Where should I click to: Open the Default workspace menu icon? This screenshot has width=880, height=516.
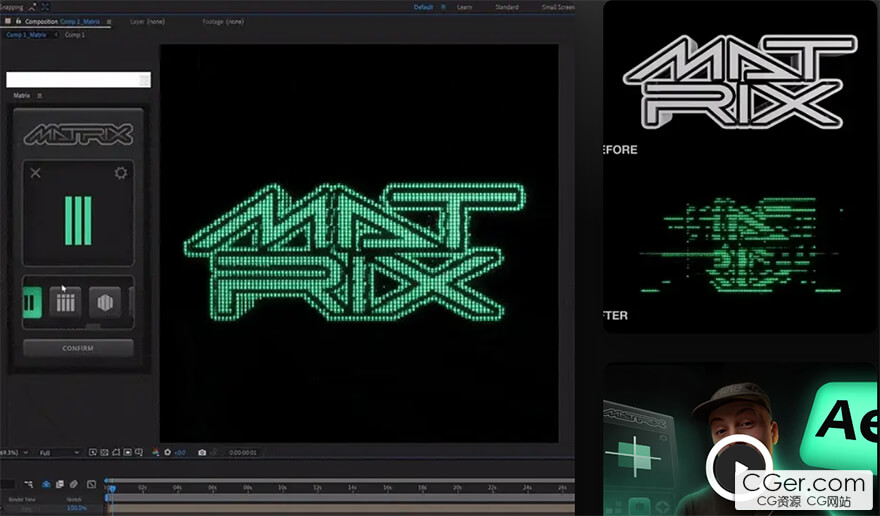coord(443,7)
